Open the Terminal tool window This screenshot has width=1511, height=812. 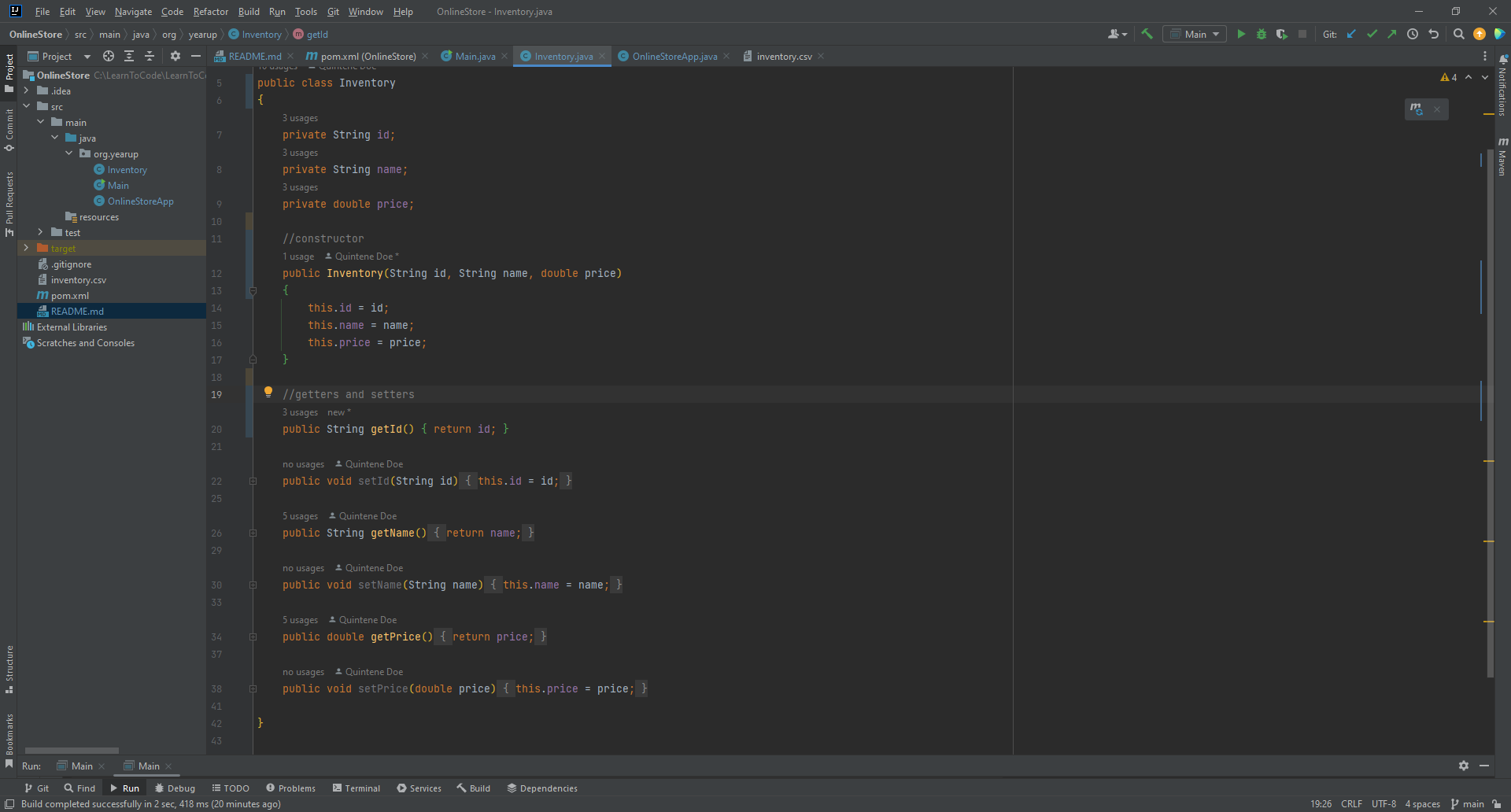point(356,788)
